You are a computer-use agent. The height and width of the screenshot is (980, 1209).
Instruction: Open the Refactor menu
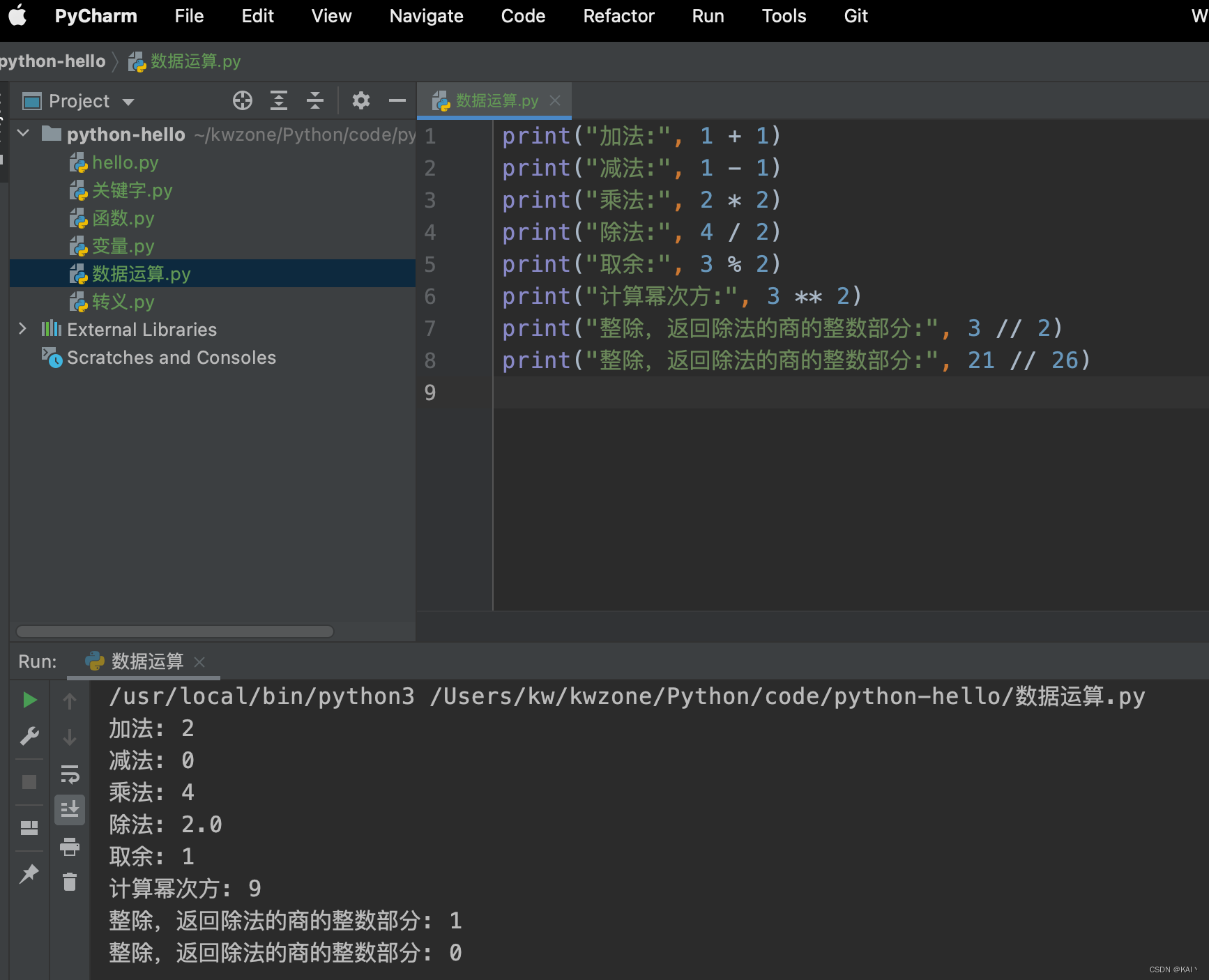[618, 16]
